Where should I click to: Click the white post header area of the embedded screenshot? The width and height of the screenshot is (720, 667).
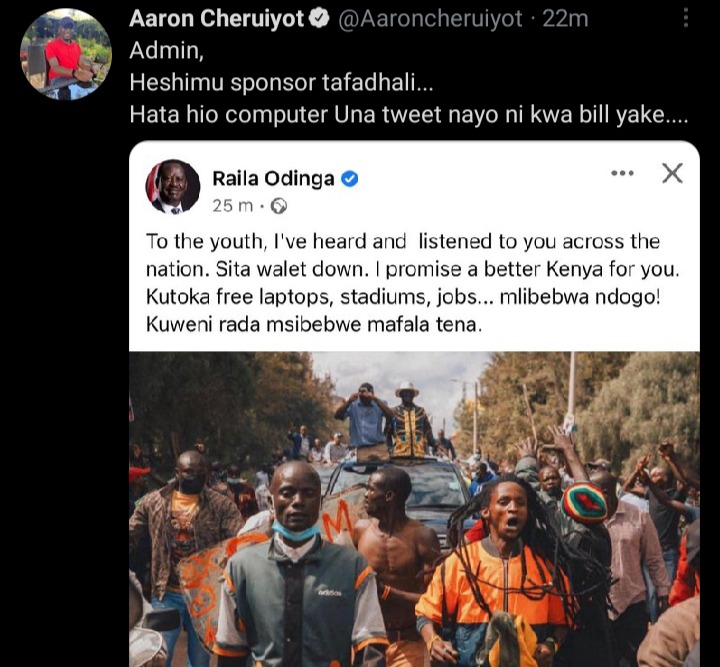pyautogui.click(x=414, y=187)
